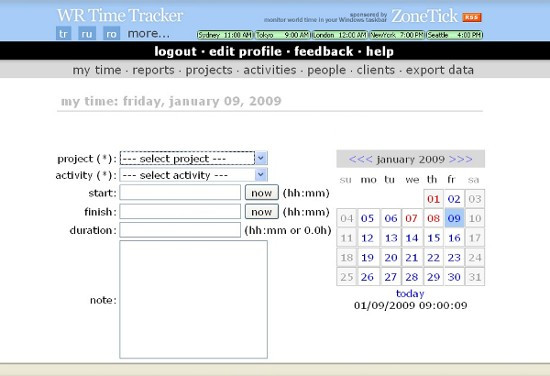
Task: Select January 23 in the calendar
Action: tap(454, 258)
